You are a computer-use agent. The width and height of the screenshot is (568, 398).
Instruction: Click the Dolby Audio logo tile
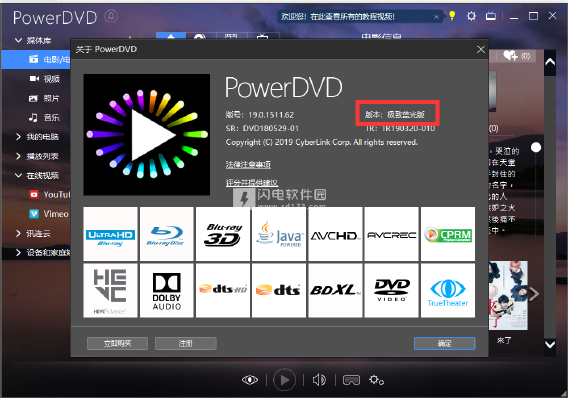[167, 290]
